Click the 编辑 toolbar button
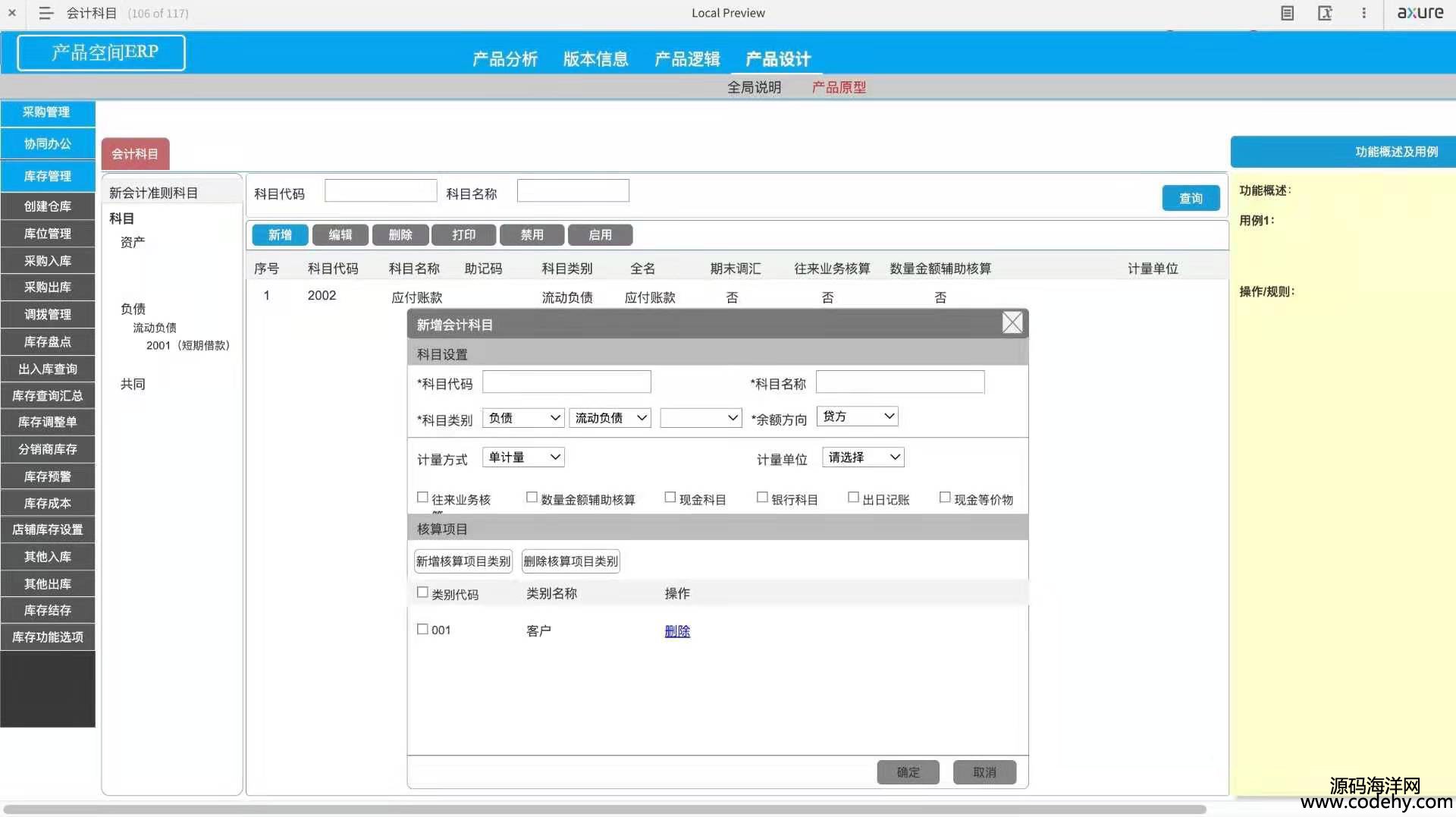The width and height of the screenshot is (1456, 817). click(340, 235)
